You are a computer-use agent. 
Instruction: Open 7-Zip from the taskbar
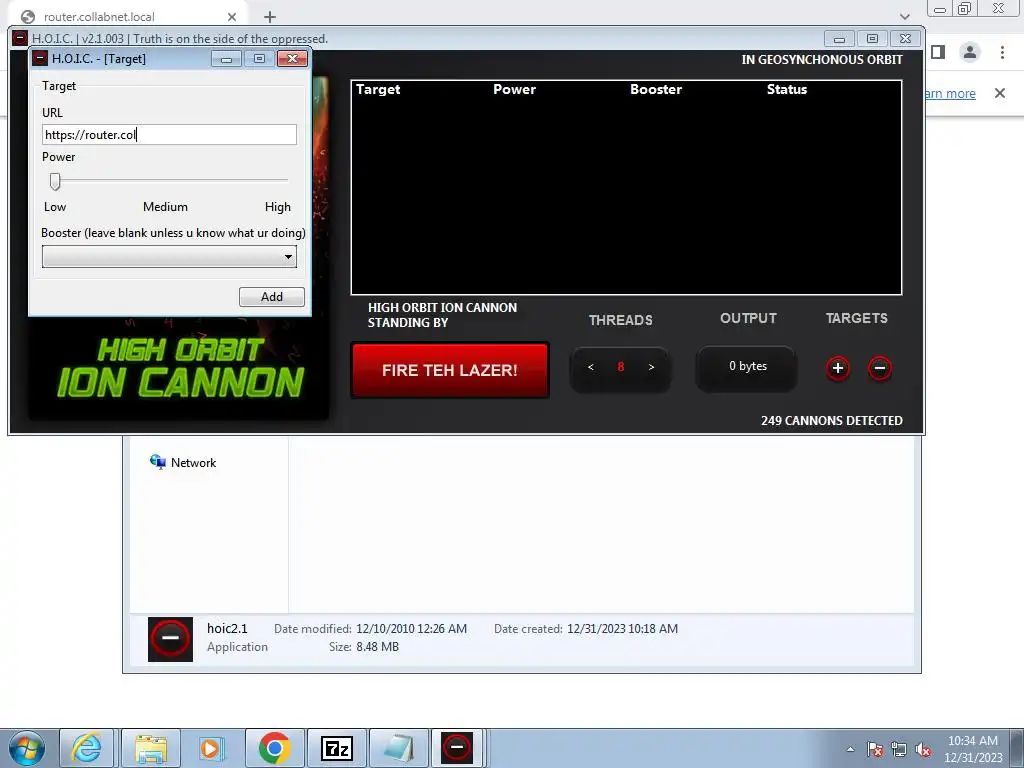[x=336, y=748]
